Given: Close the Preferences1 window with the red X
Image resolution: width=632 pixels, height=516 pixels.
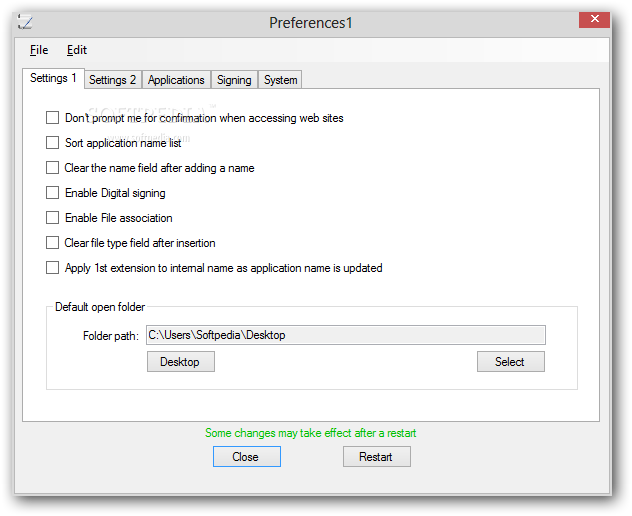Looking at the screenshot, I should (x=594, y=19).
